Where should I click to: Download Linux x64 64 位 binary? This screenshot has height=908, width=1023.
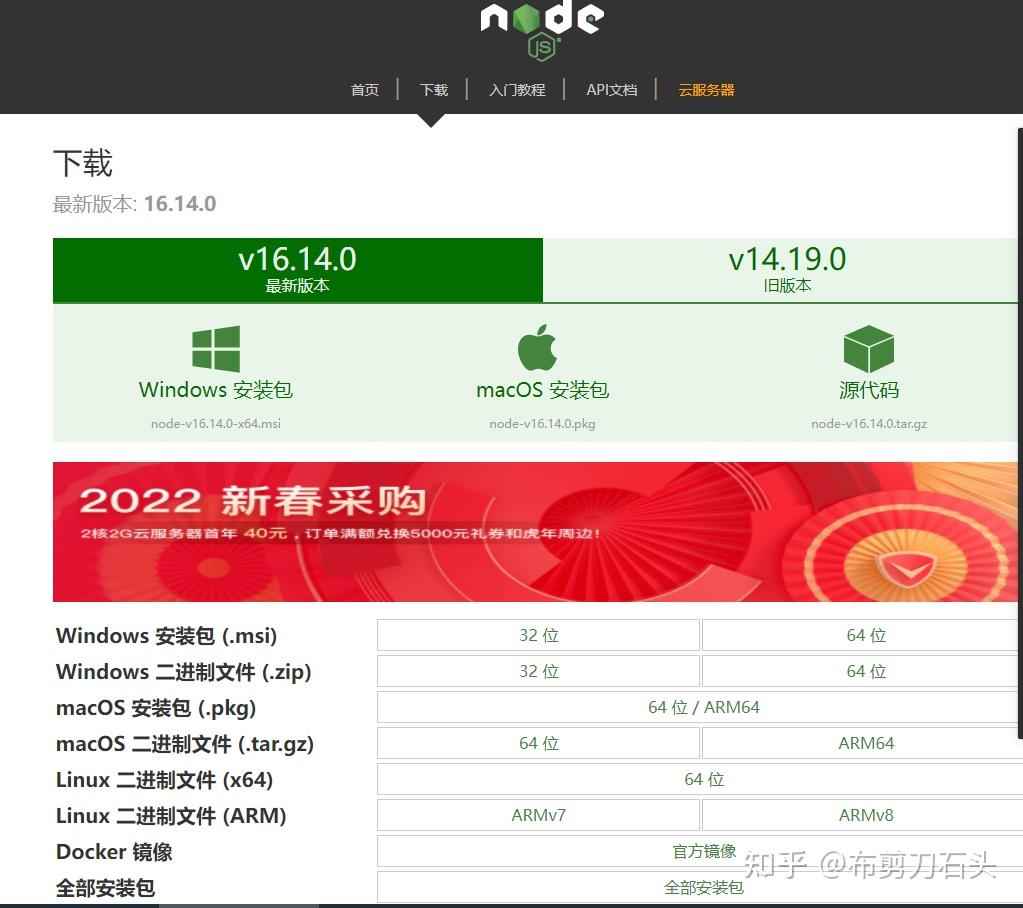click(700, 778)
